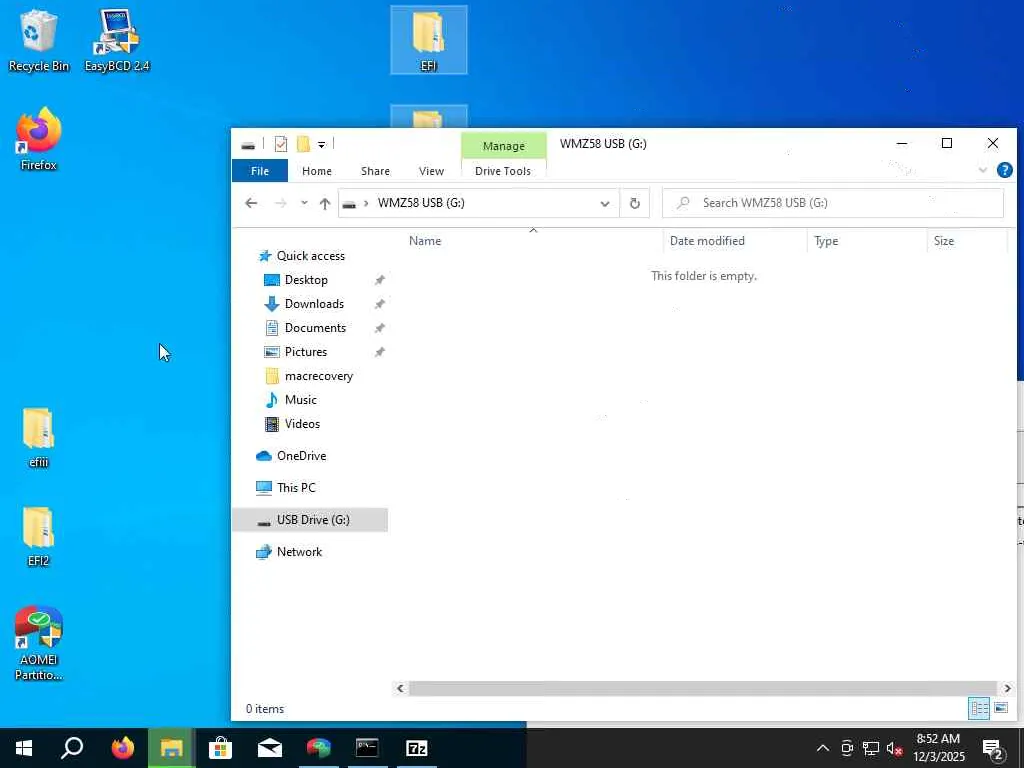Open Mail app from taskbar
Image resolution: width=1024 pixels, height=768 pixels.
[270, 748]
